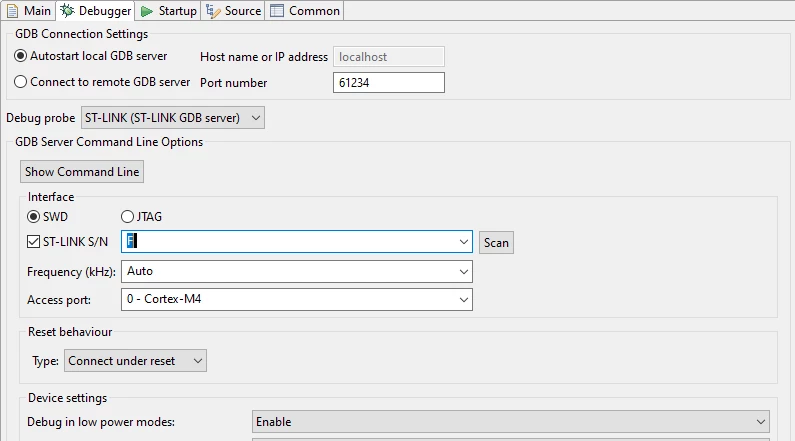The width and height of the screenshot is (795, 441).
Task: Click the Debugger tab bug icon
Action: tap(67, 11)
